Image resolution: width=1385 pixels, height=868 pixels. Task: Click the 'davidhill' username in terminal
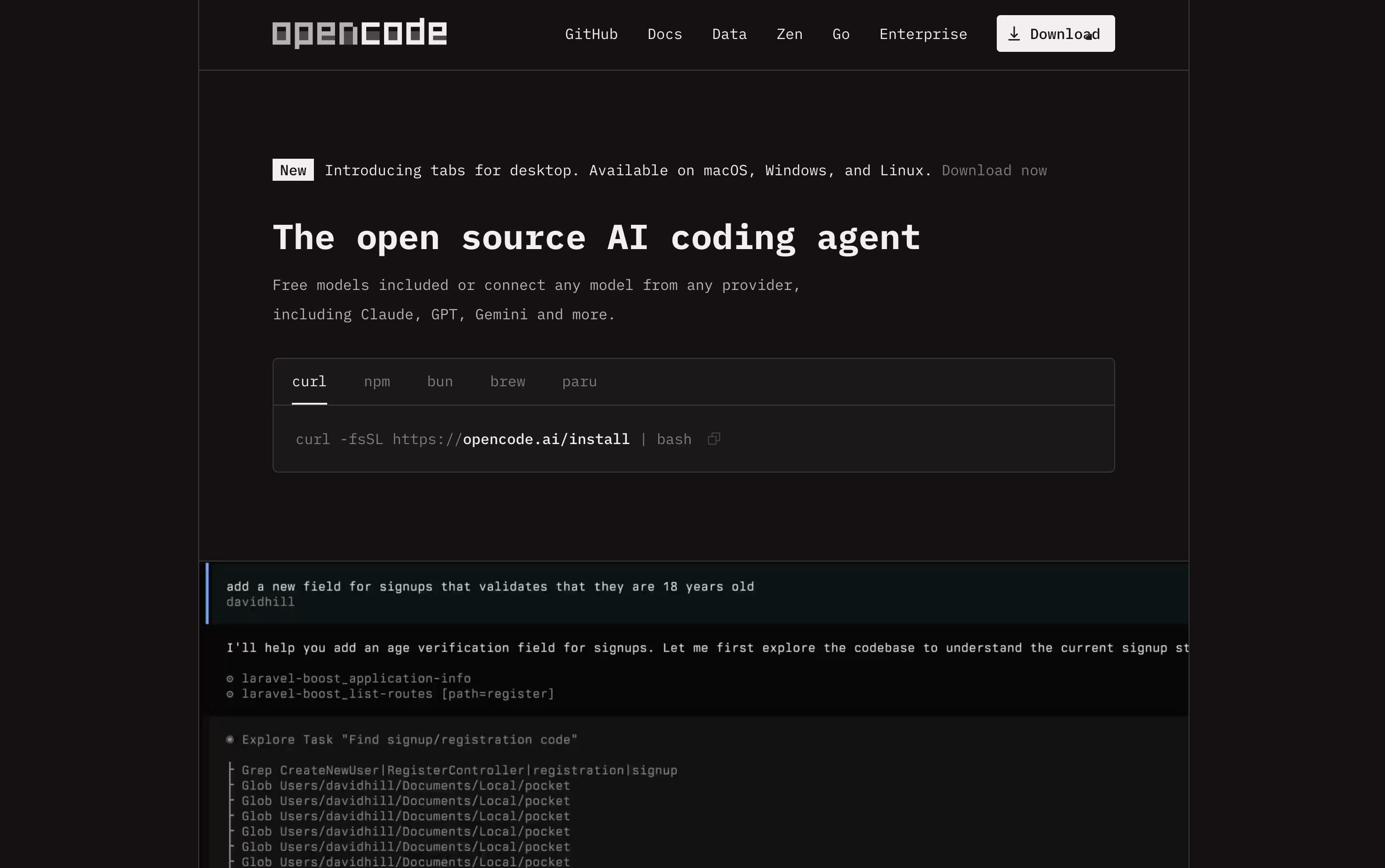[260, 601]
